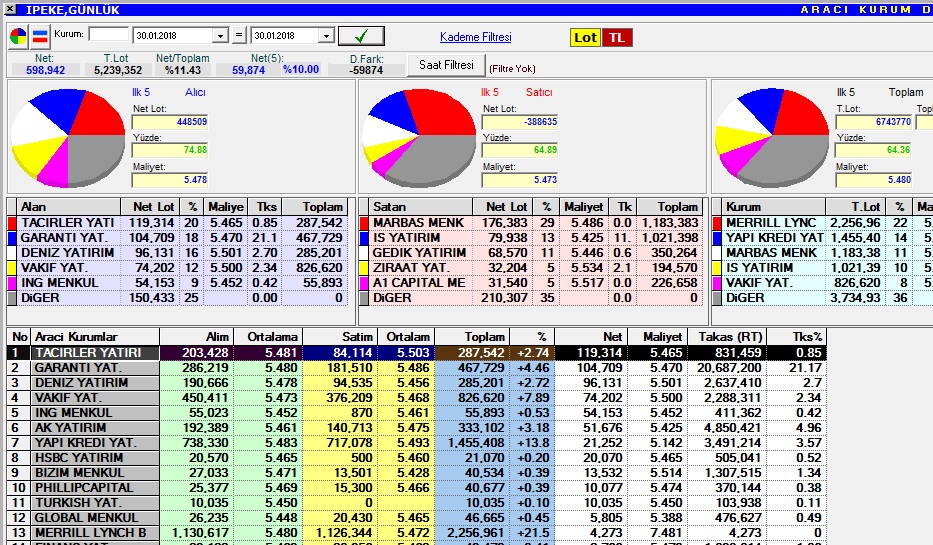The height and width of the screenshot is (545, 933).
Task: Switch to TL display mode
Action: click(617, 37)
